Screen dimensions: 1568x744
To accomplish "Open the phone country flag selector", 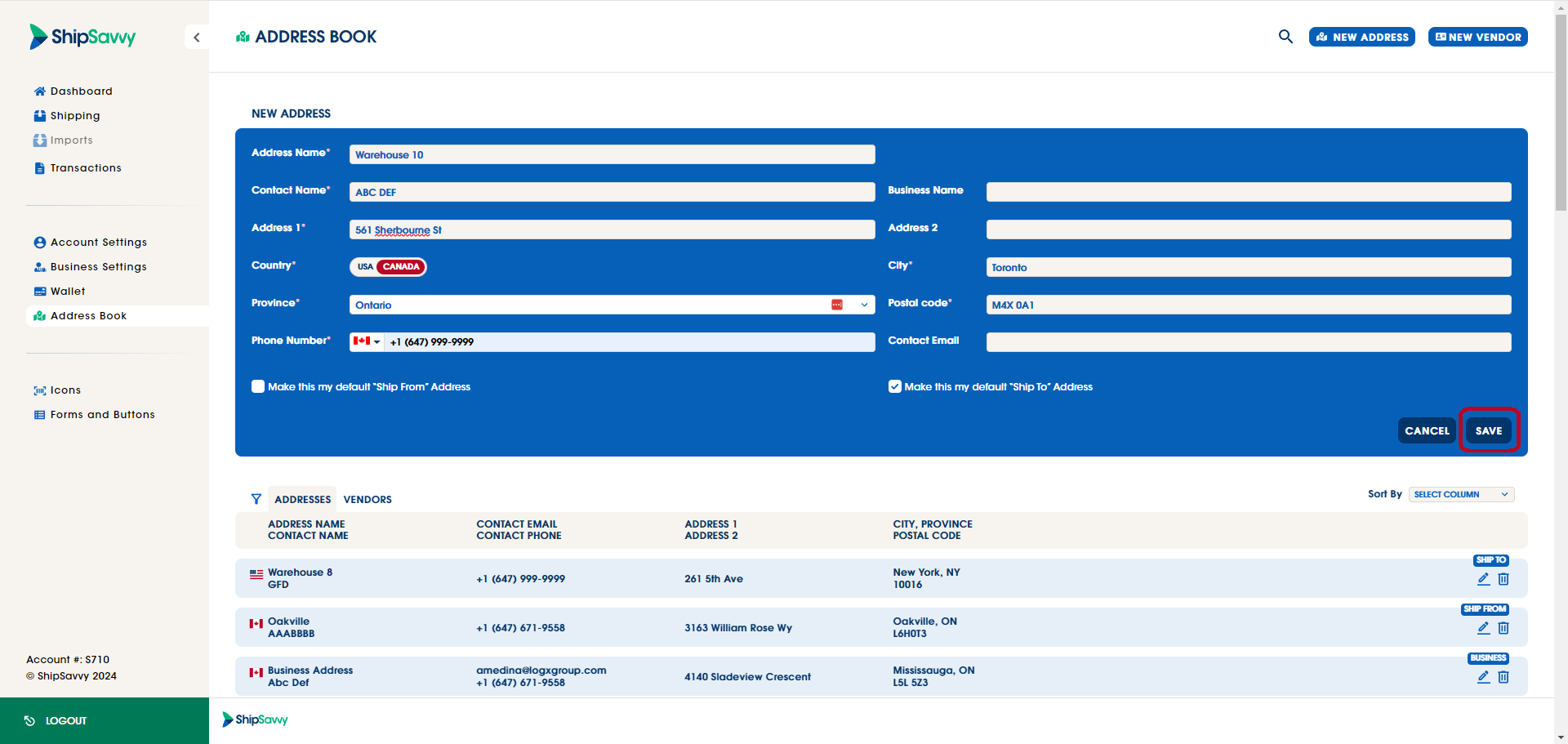I will coord(367,341).
